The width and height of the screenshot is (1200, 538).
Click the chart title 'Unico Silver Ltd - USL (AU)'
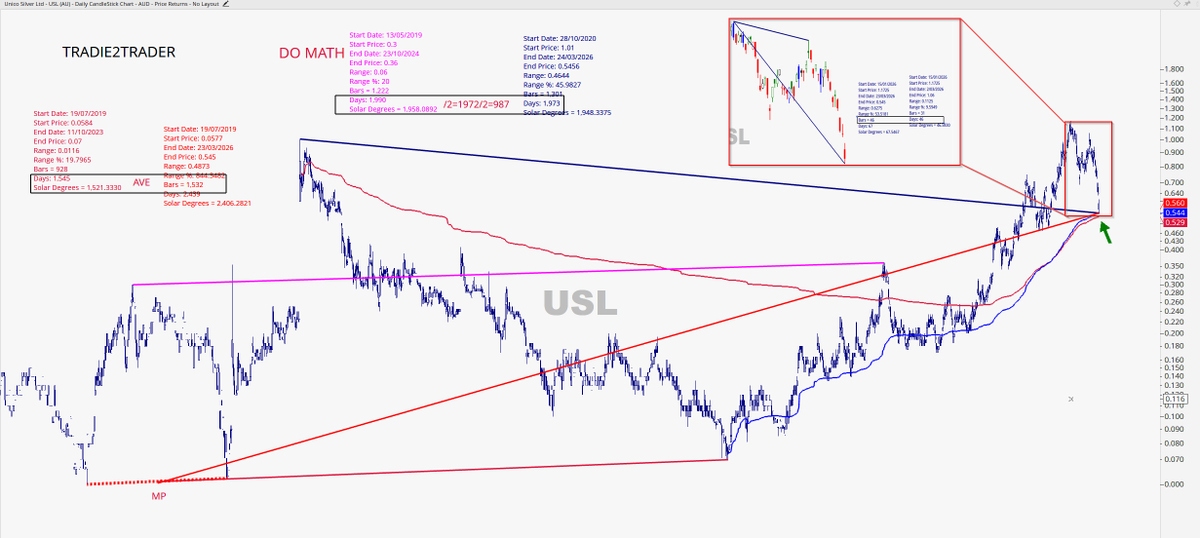(37, 5)
